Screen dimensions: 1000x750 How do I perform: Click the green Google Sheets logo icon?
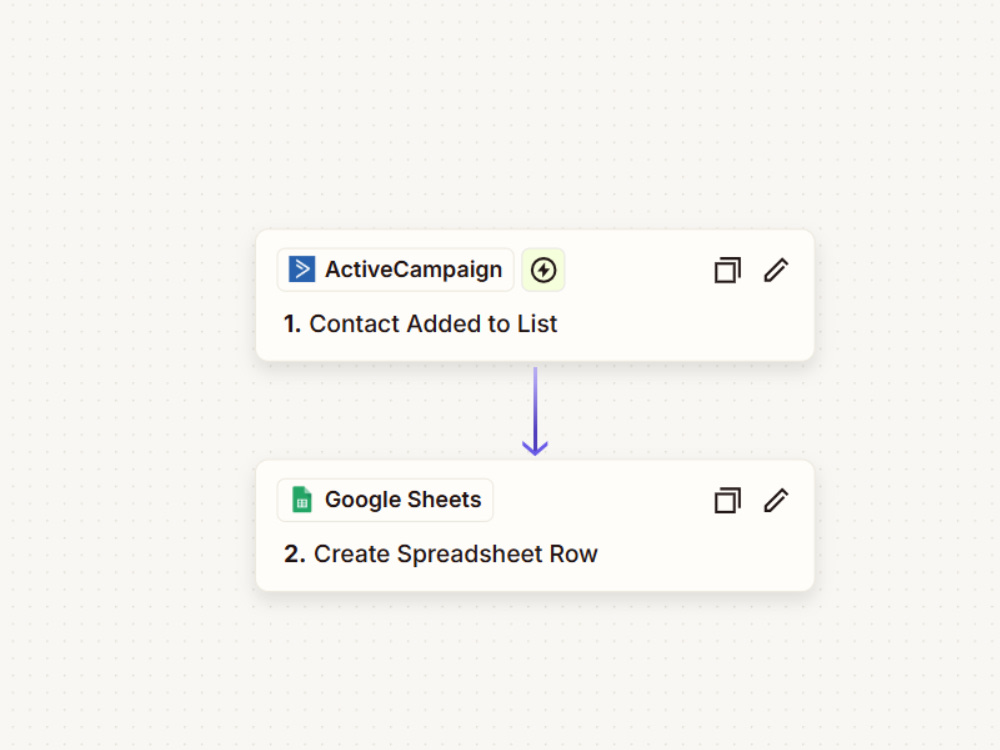click(302, 499)
